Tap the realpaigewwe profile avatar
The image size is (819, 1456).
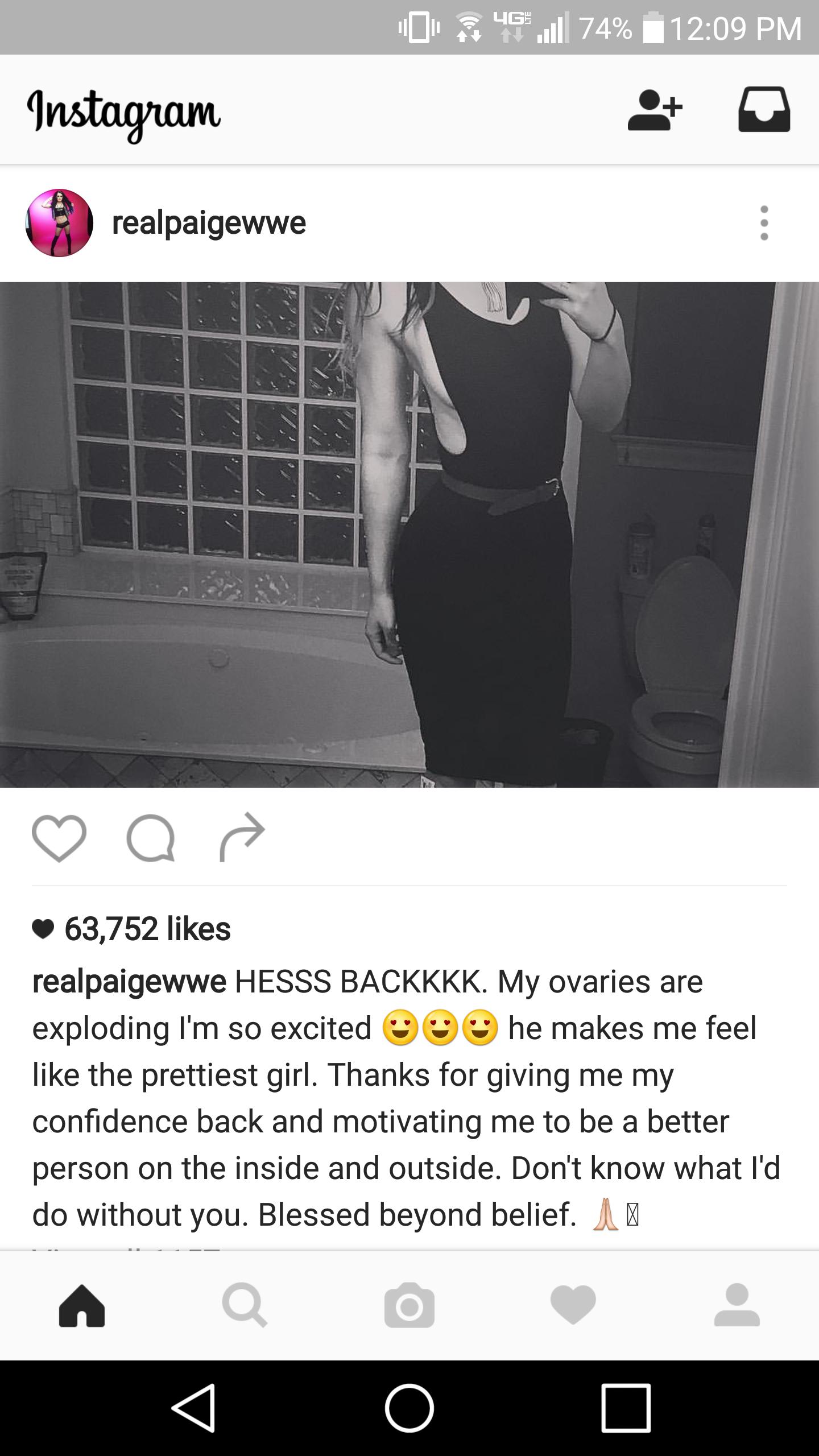click(59, 223)
